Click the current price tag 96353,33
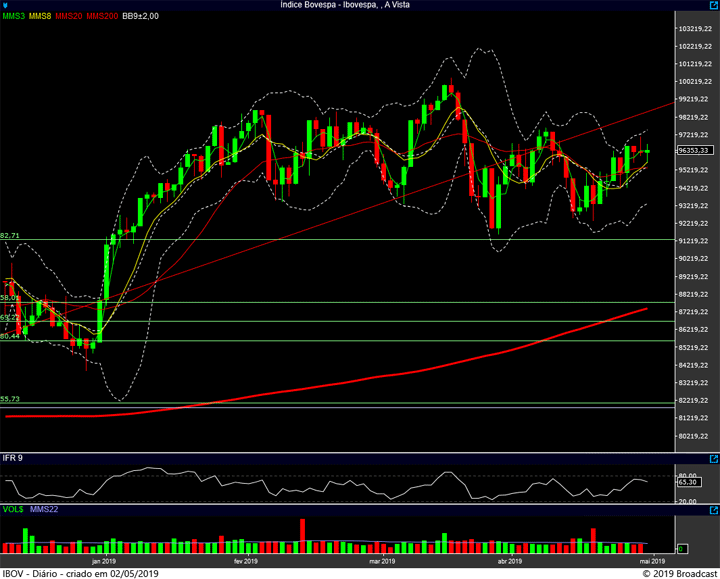 tap(693, 150)
